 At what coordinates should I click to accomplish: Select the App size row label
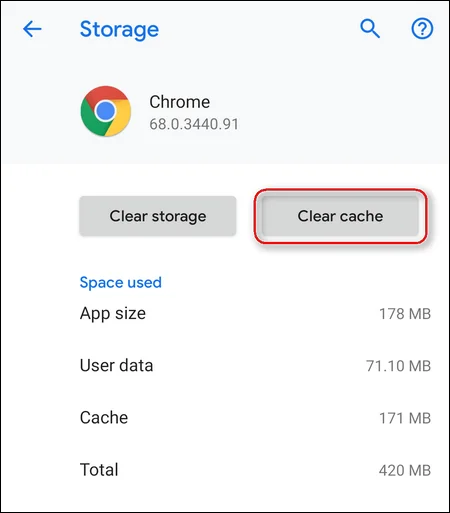113,314
